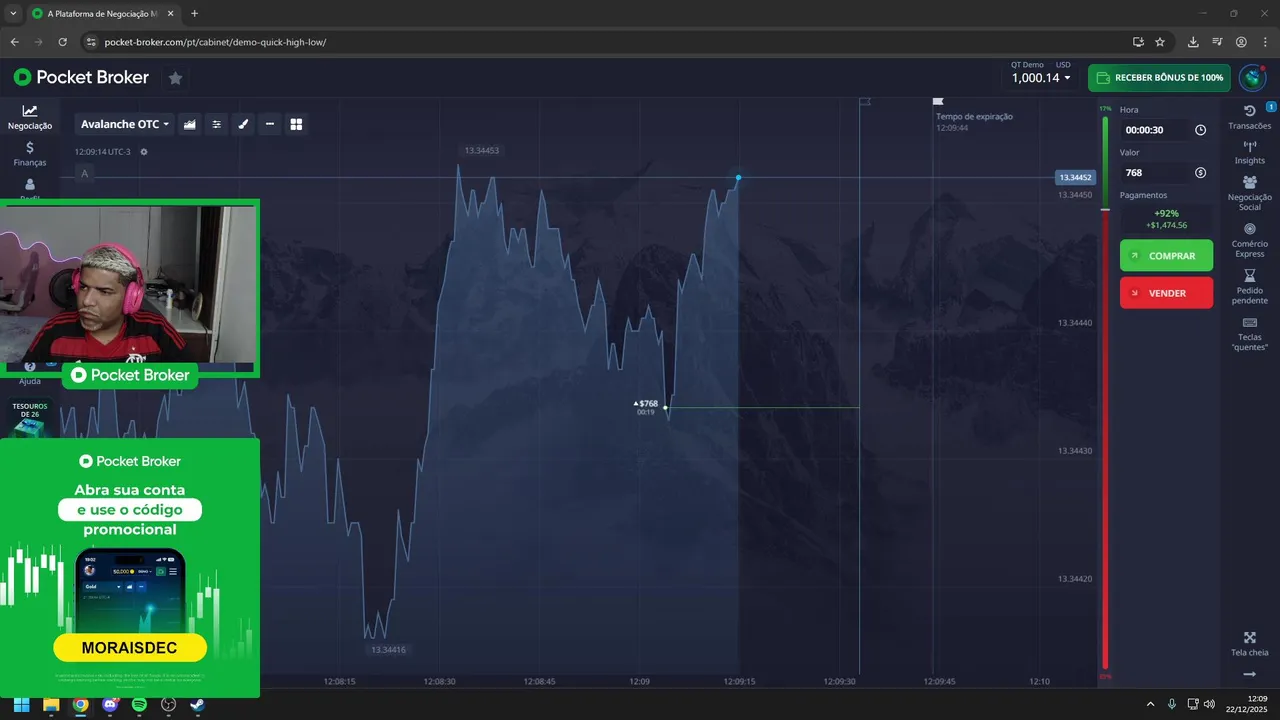Screen dimensions: 1280x720
Task: Click the Chrome profile icon
Action: point(1241,42)
